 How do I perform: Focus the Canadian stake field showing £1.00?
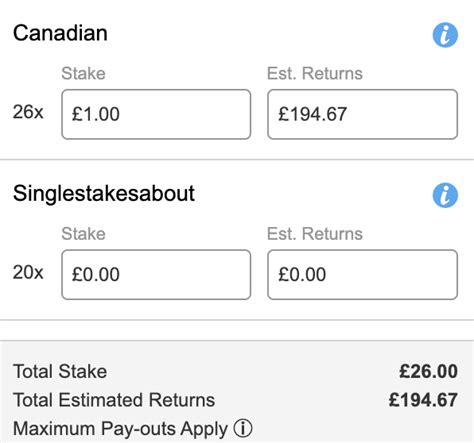(x=156, y=114)
